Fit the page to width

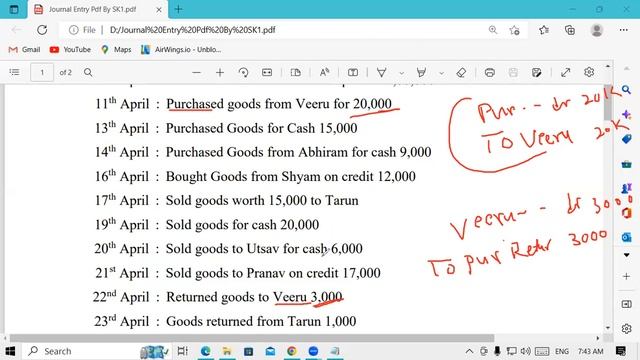click(x=267, y=73)
